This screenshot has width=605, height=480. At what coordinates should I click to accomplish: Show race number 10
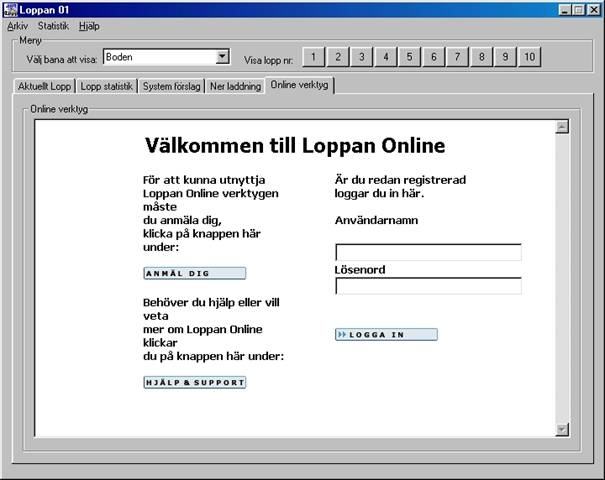[529, 57]
